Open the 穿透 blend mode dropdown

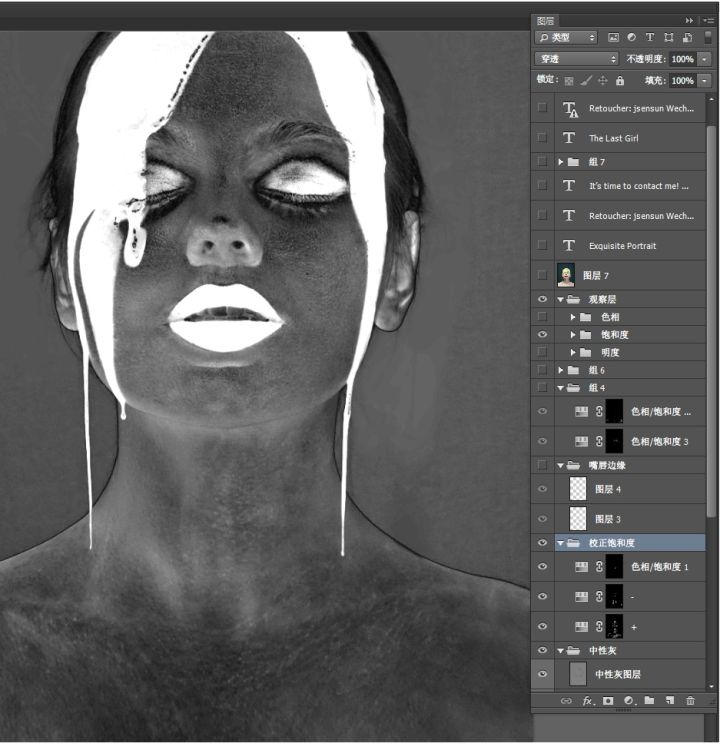[576, 59]
